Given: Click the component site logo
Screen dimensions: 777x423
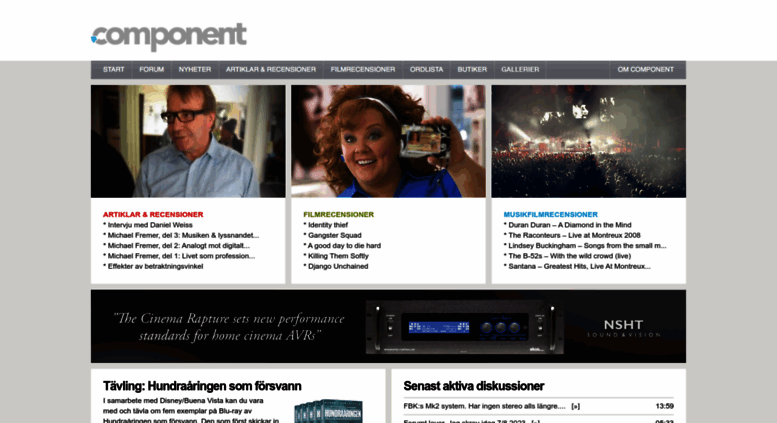Looking at the screenshot, I should coord(168,36).
